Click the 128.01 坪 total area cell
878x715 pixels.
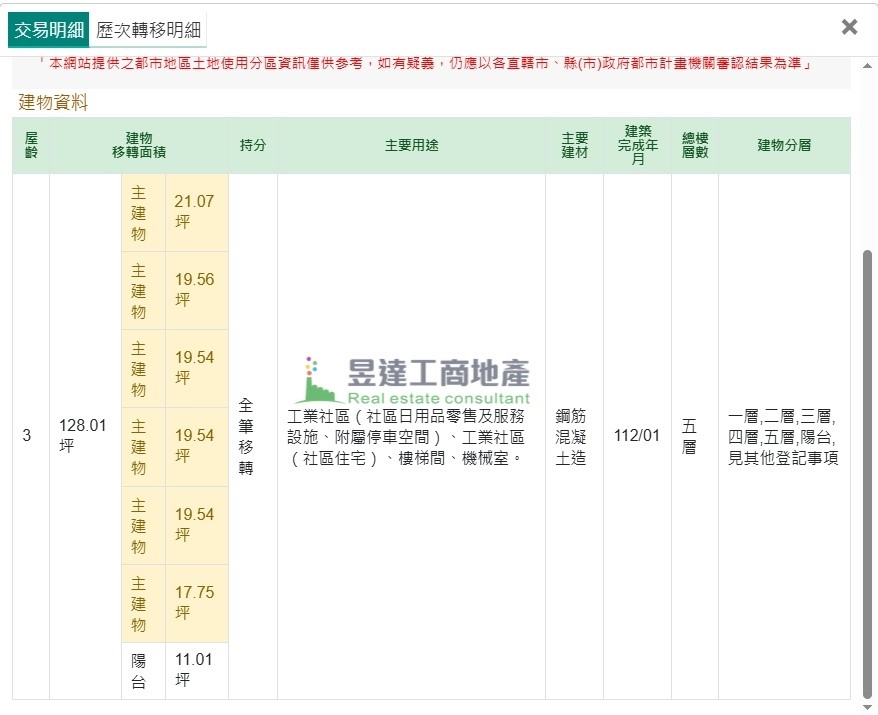click(x=83, y=435)
